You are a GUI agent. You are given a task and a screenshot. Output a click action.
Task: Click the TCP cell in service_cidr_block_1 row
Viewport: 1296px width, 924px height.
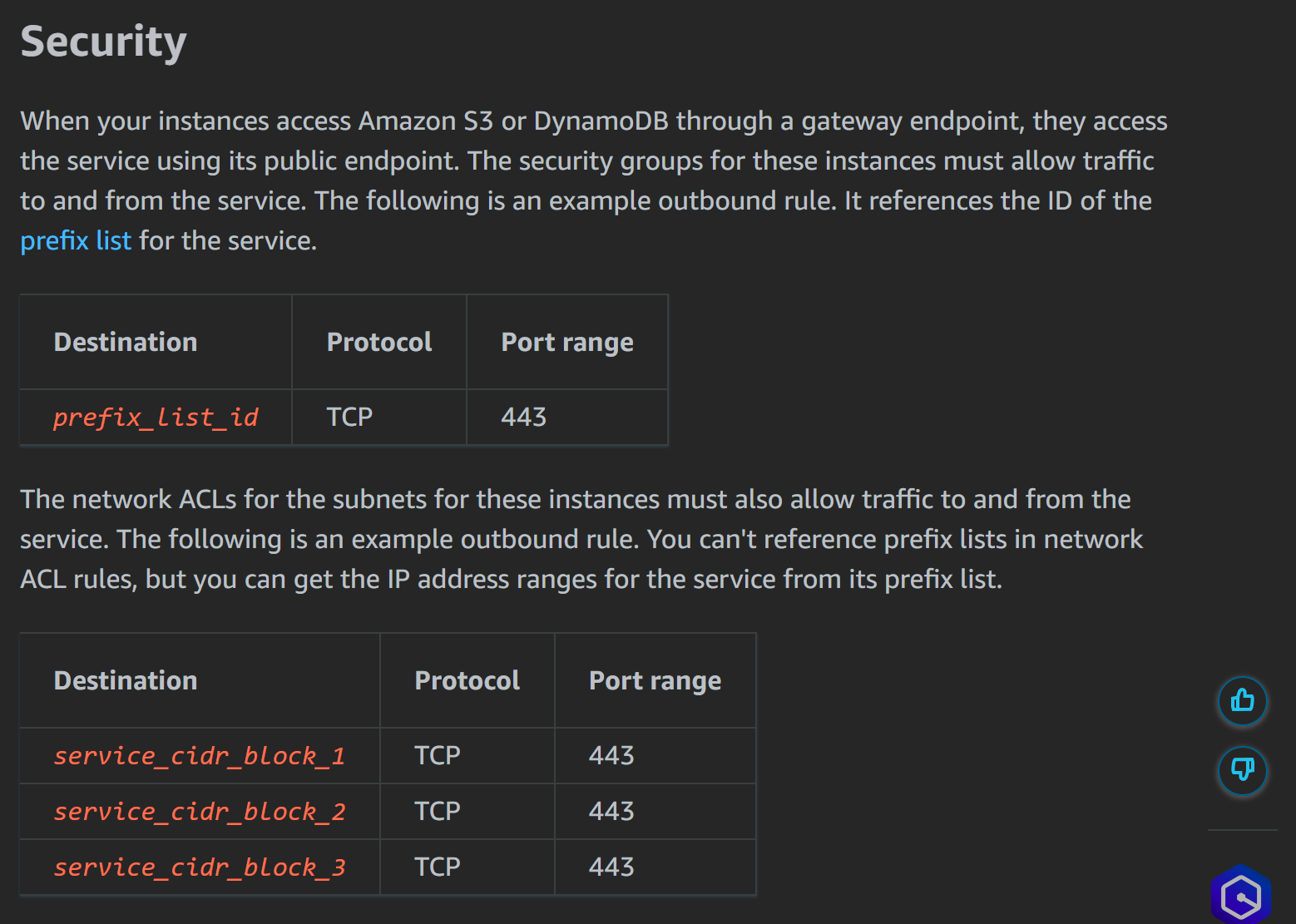click(x=438, y=755)
